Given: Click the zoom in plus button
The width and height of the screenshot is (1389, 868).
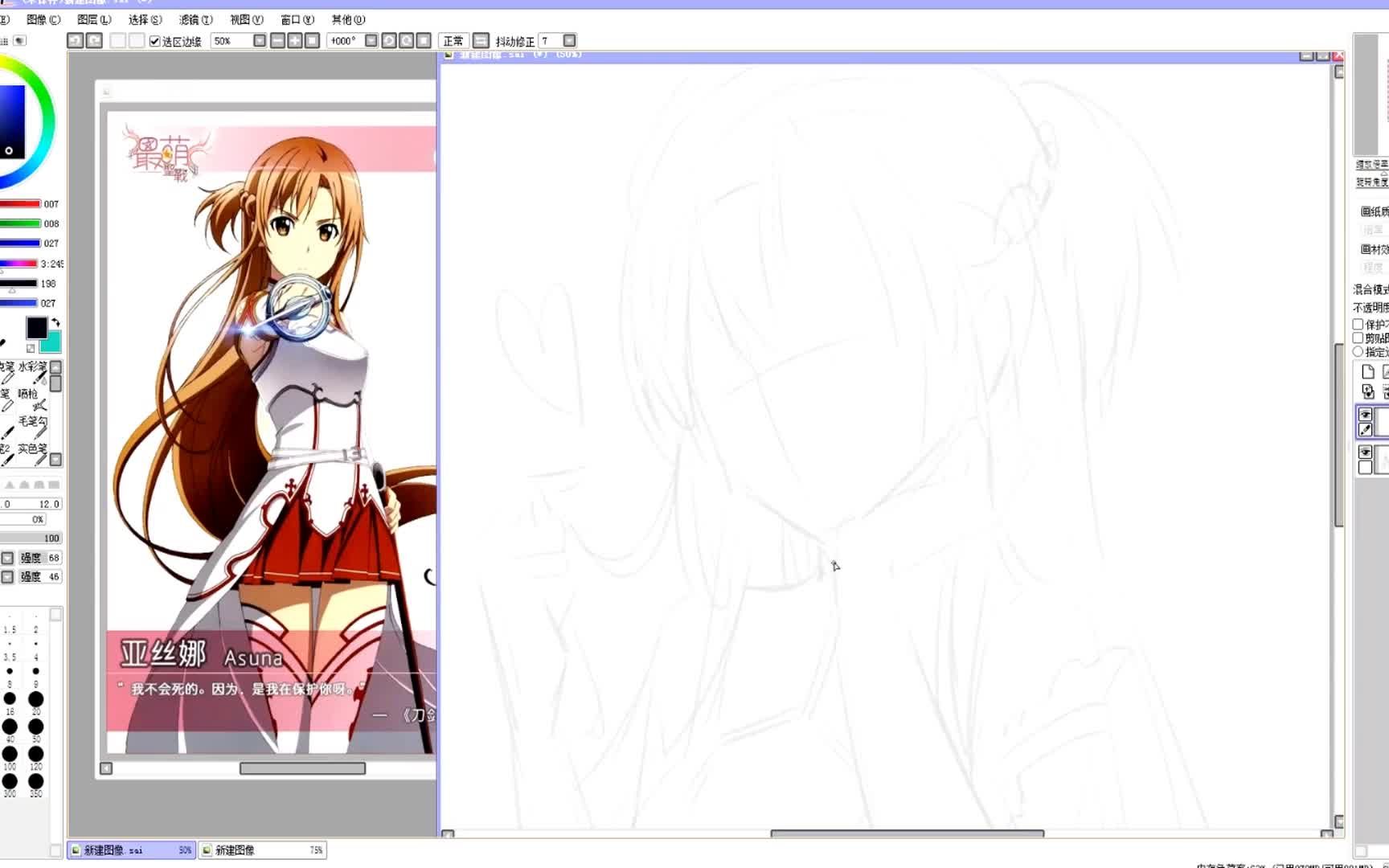Looking at the screenshot, I should (295, 40).
